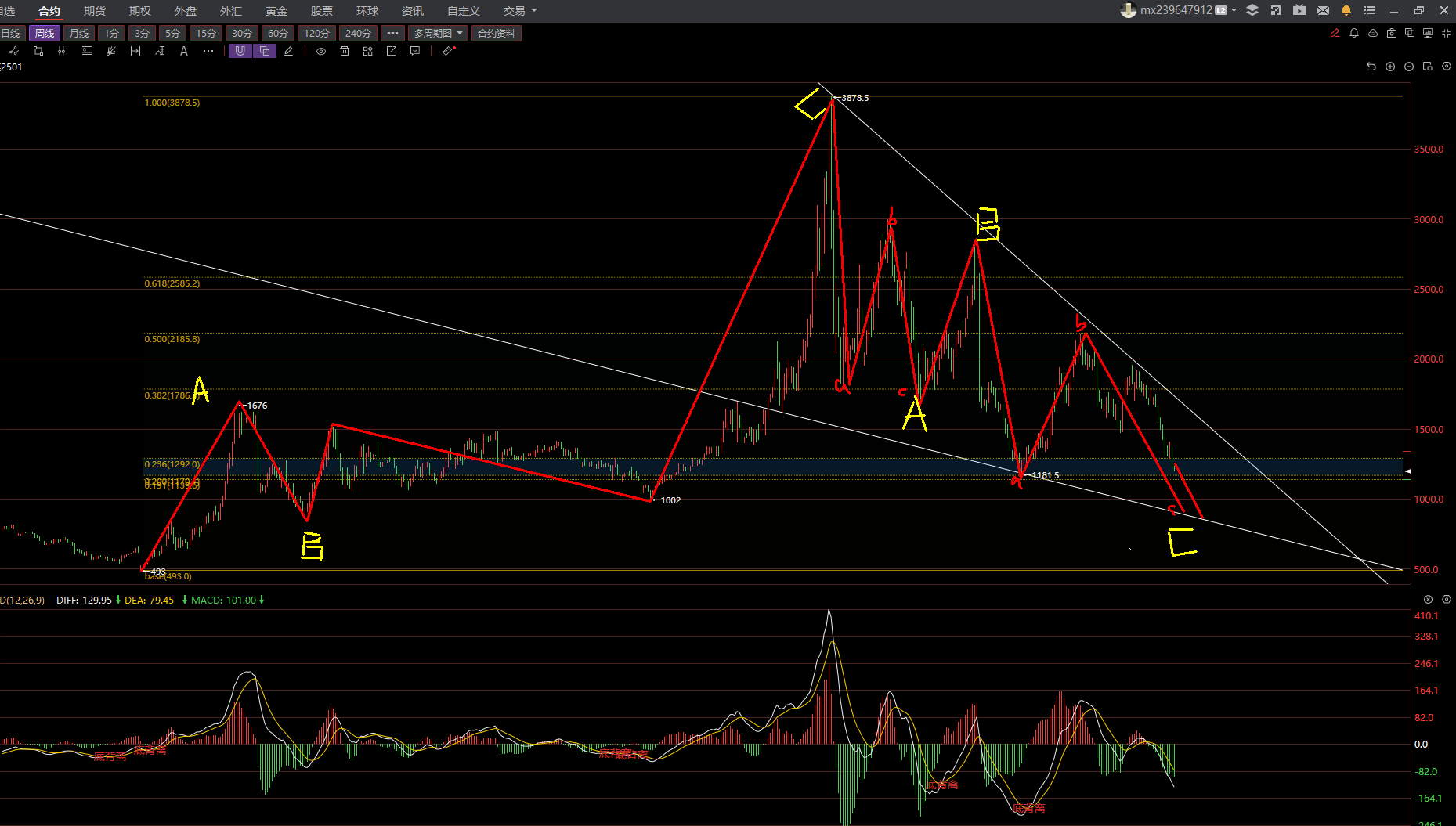Zoom in the chart with plus circle

[1390, 67]
